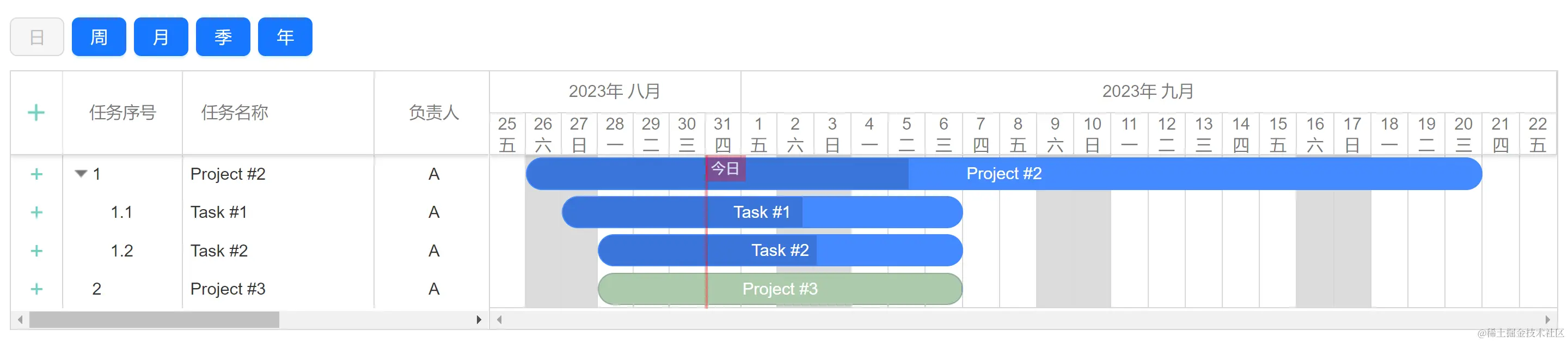The height and width of the screenshot is (342, 1568).
Task: Select the green Project #3 task bar
Action: click(780, 289)
